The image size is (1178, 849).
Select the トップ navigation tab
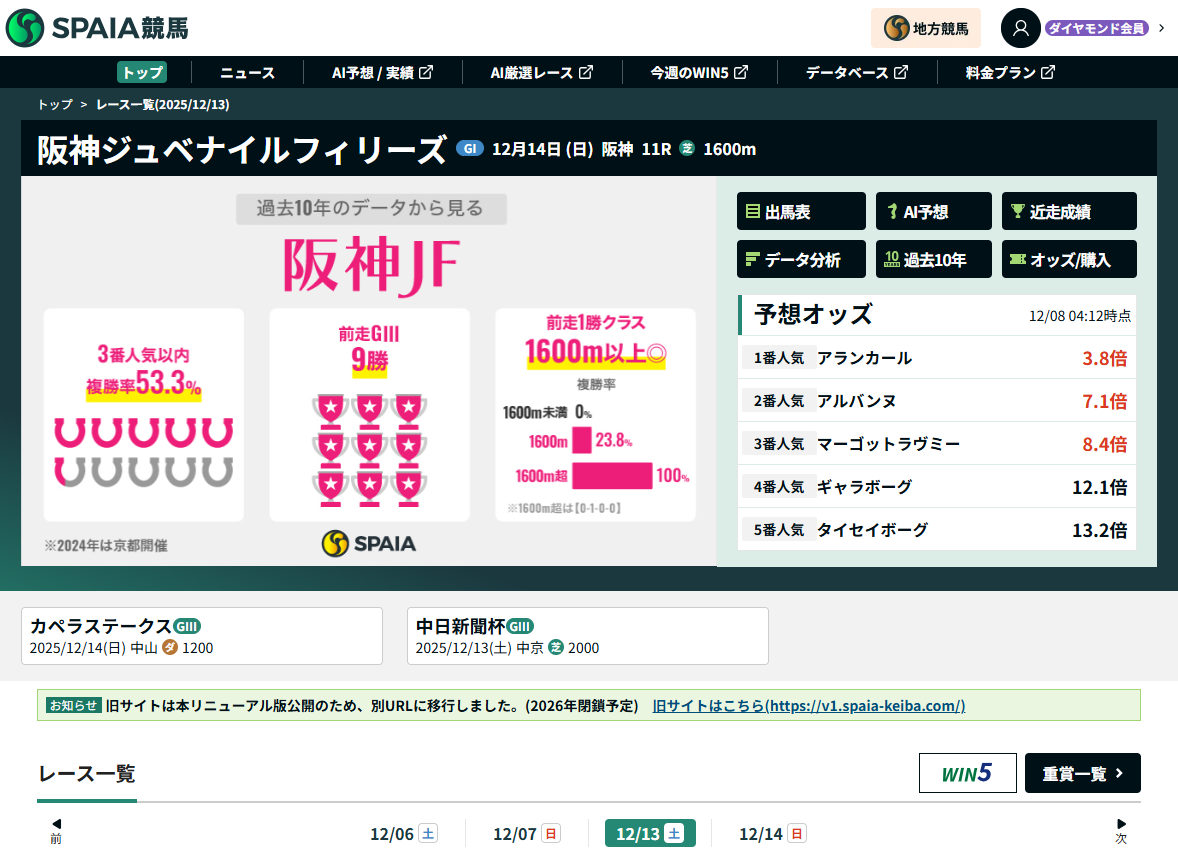(x=141, y=72)
